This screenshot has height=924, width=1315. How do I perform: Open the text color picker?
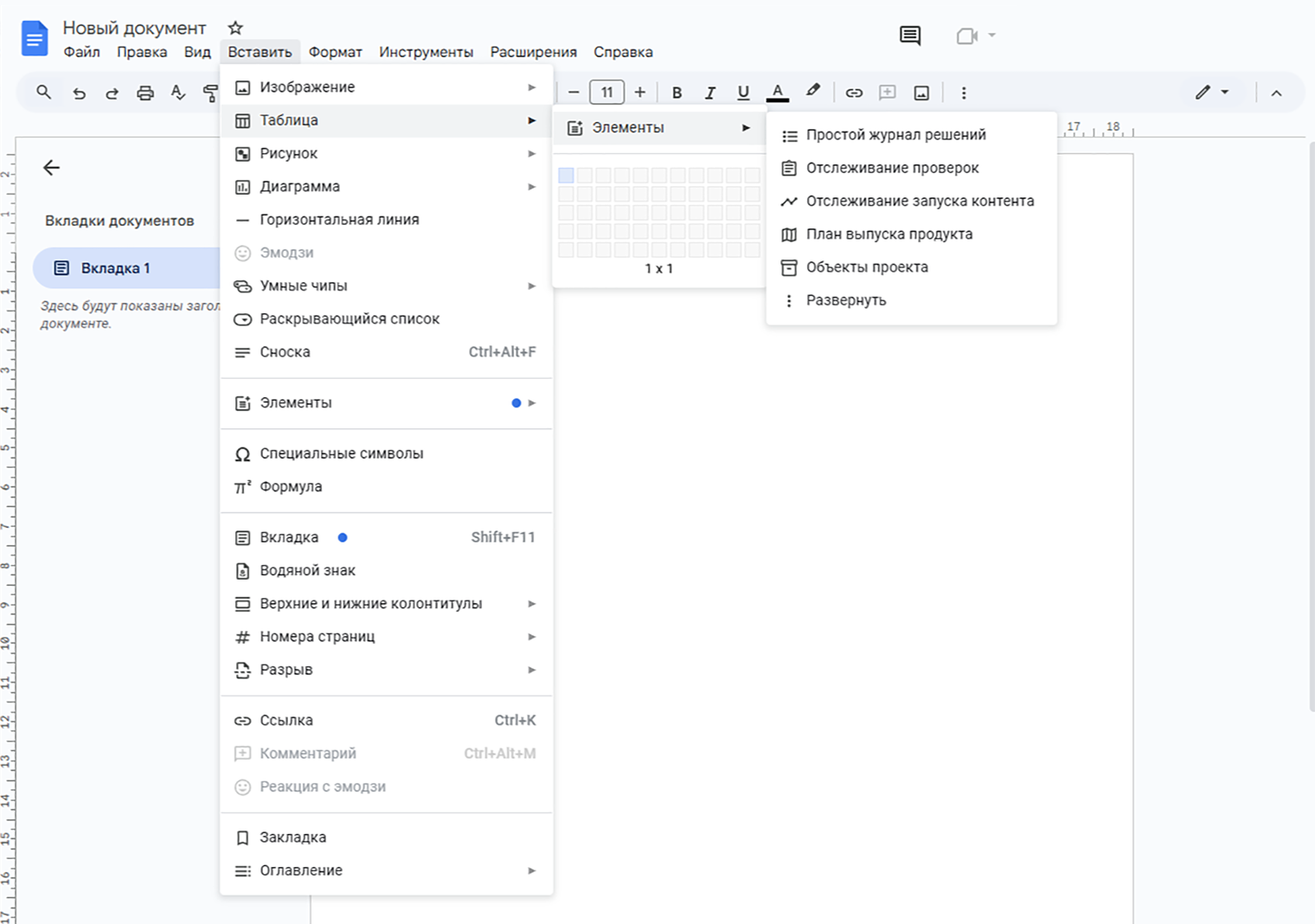pos(778,93)
